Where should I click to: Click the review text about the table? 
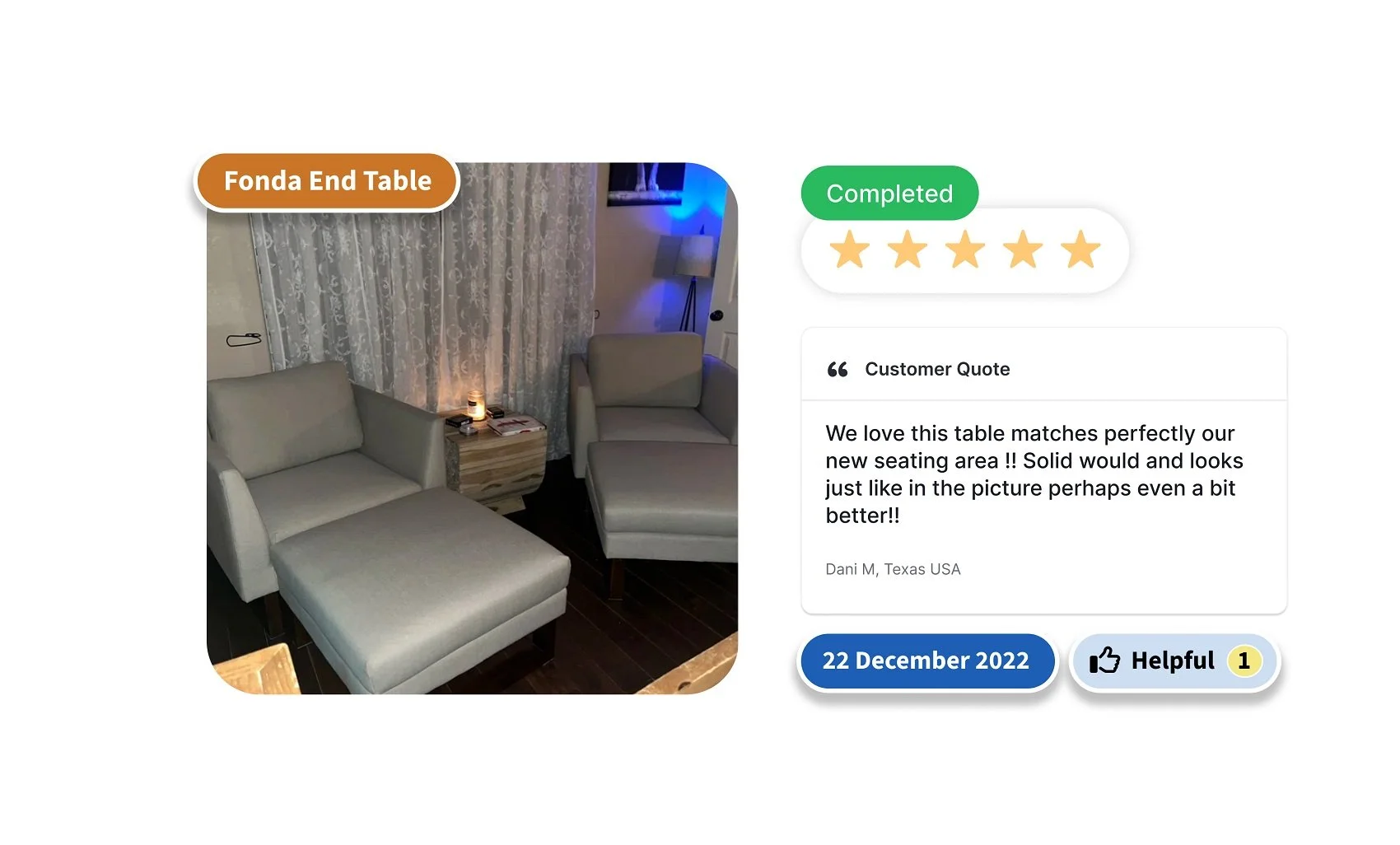pyautogui.click(x=1034, y=474)
